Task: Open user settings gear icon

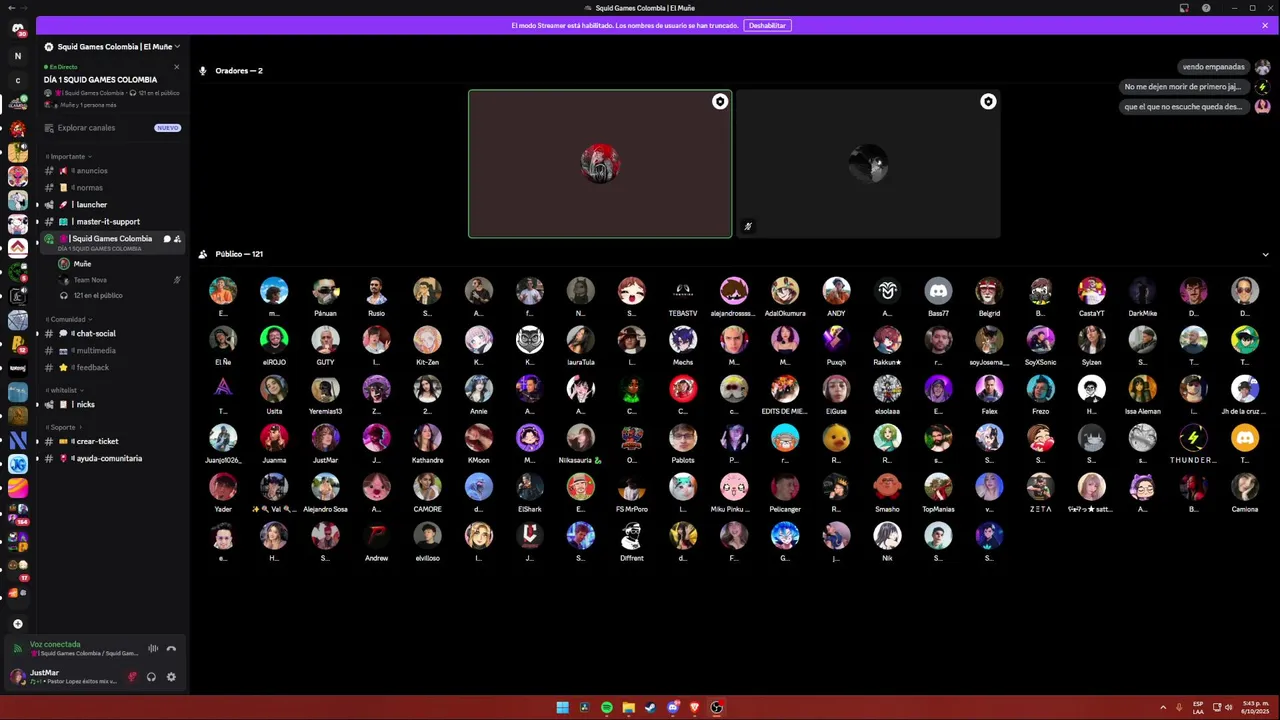Action: coord(171,677)
